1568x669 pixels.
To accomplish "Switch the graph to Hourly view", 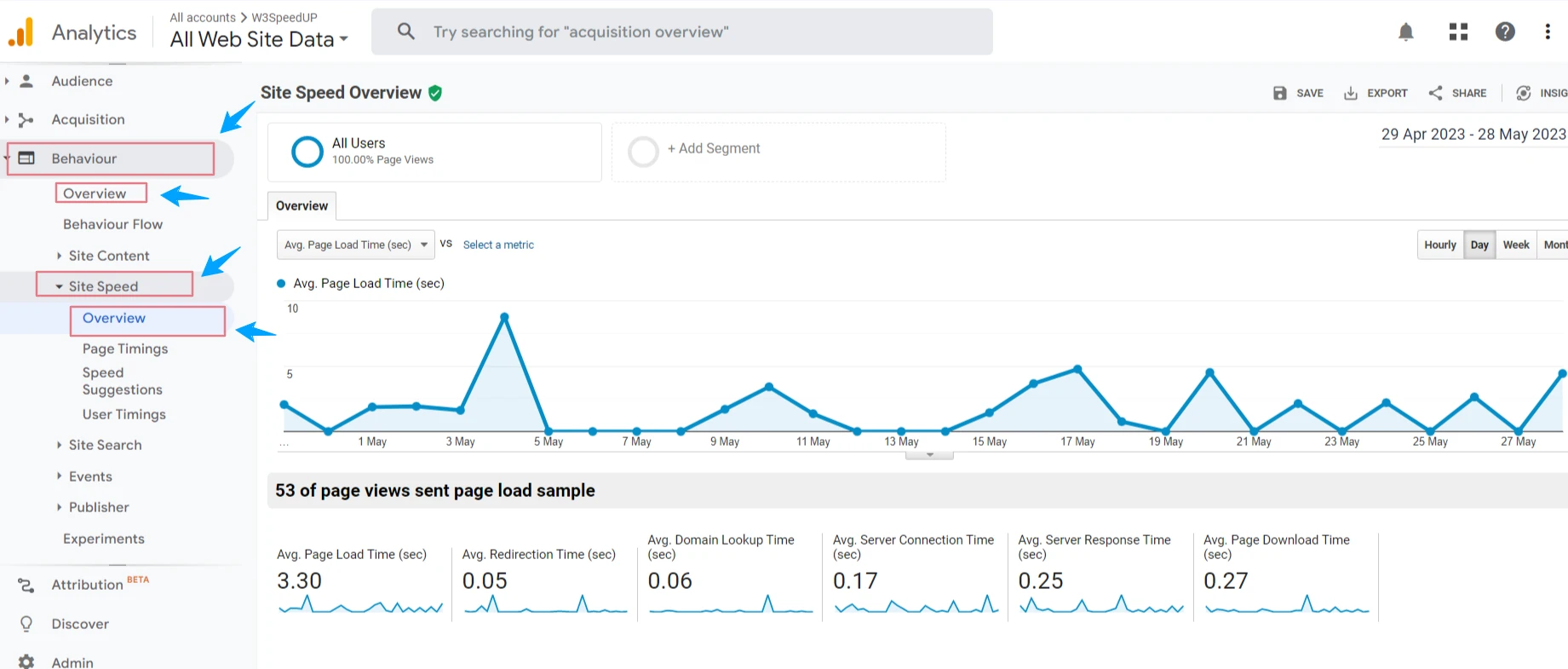I will (x=1440, y=245).
